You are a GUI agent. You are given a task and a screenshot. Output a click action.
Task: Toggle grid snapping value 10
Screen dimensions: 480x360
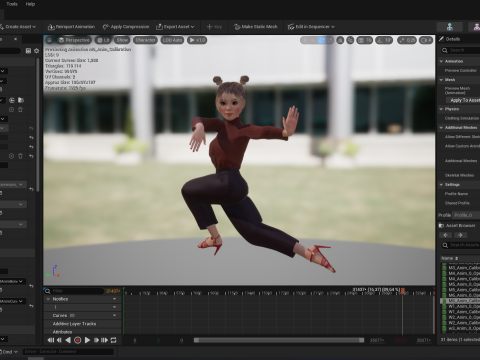click(x=365, y=40)
